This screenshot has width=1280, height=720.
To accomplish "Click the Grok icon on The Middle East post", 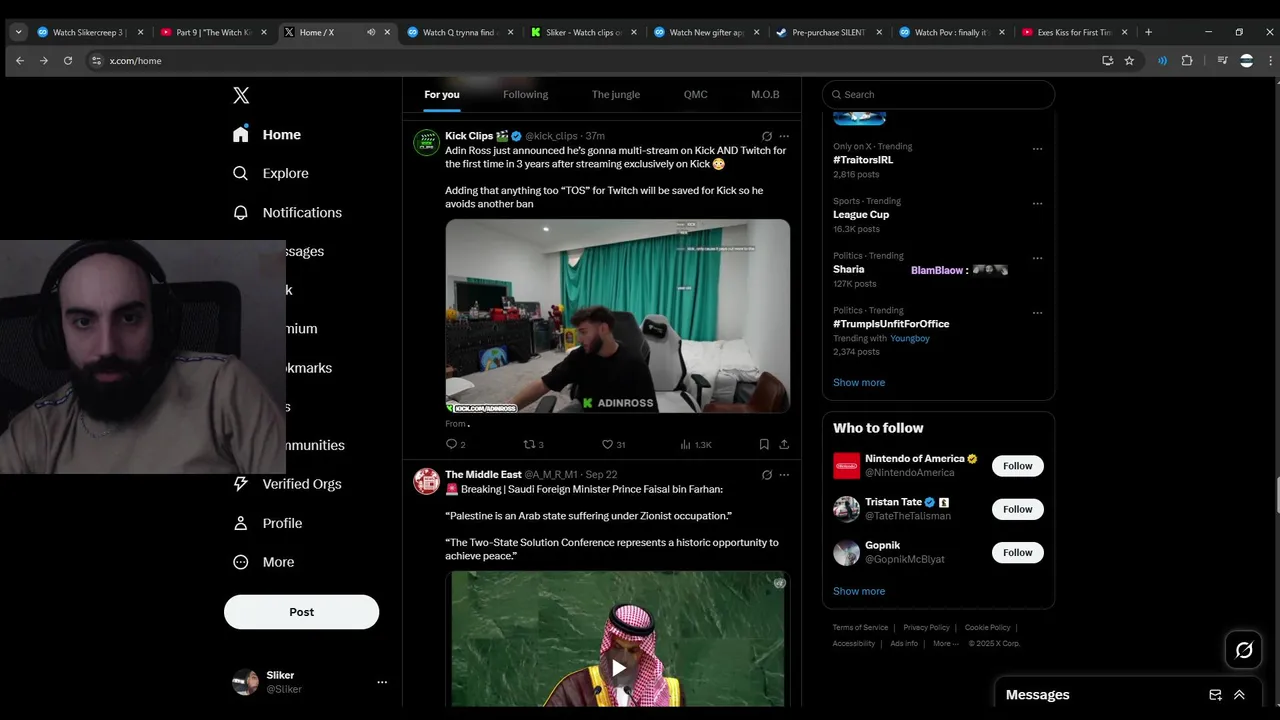I will [x=767, y=475].
